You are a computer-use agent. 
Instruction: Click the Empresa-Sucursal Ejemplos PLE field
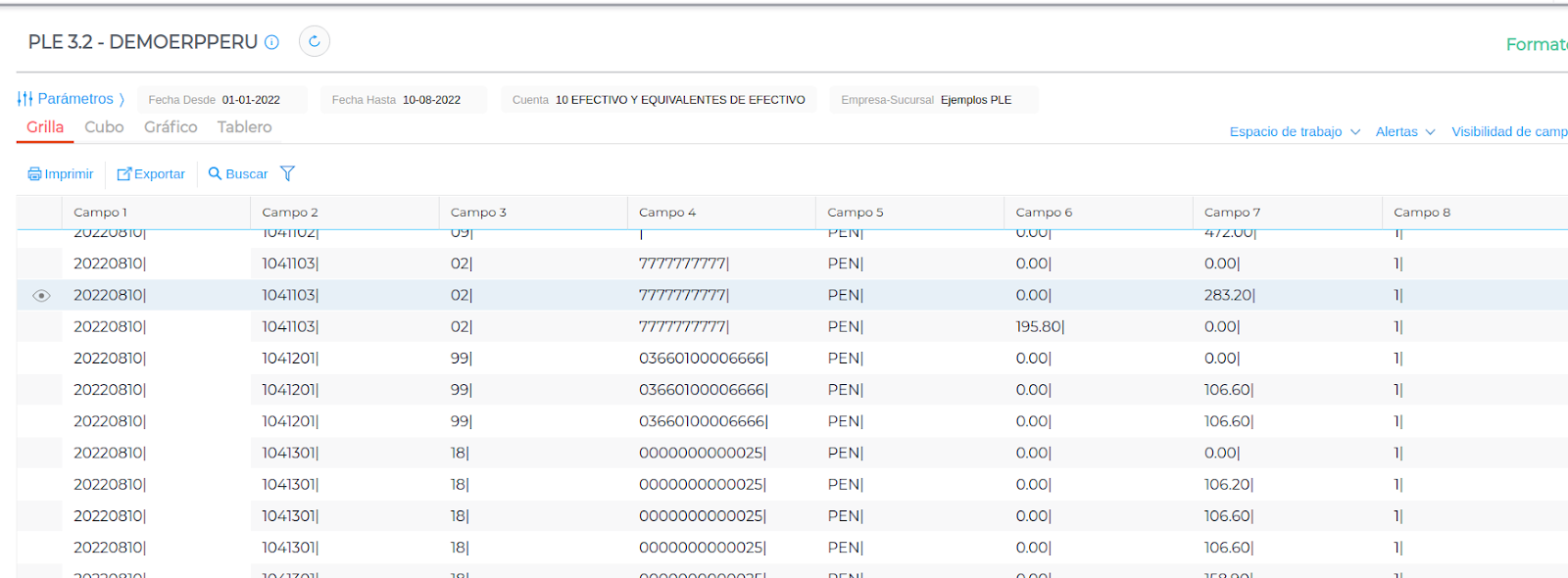pyautogui.click(x=934, y=100)
